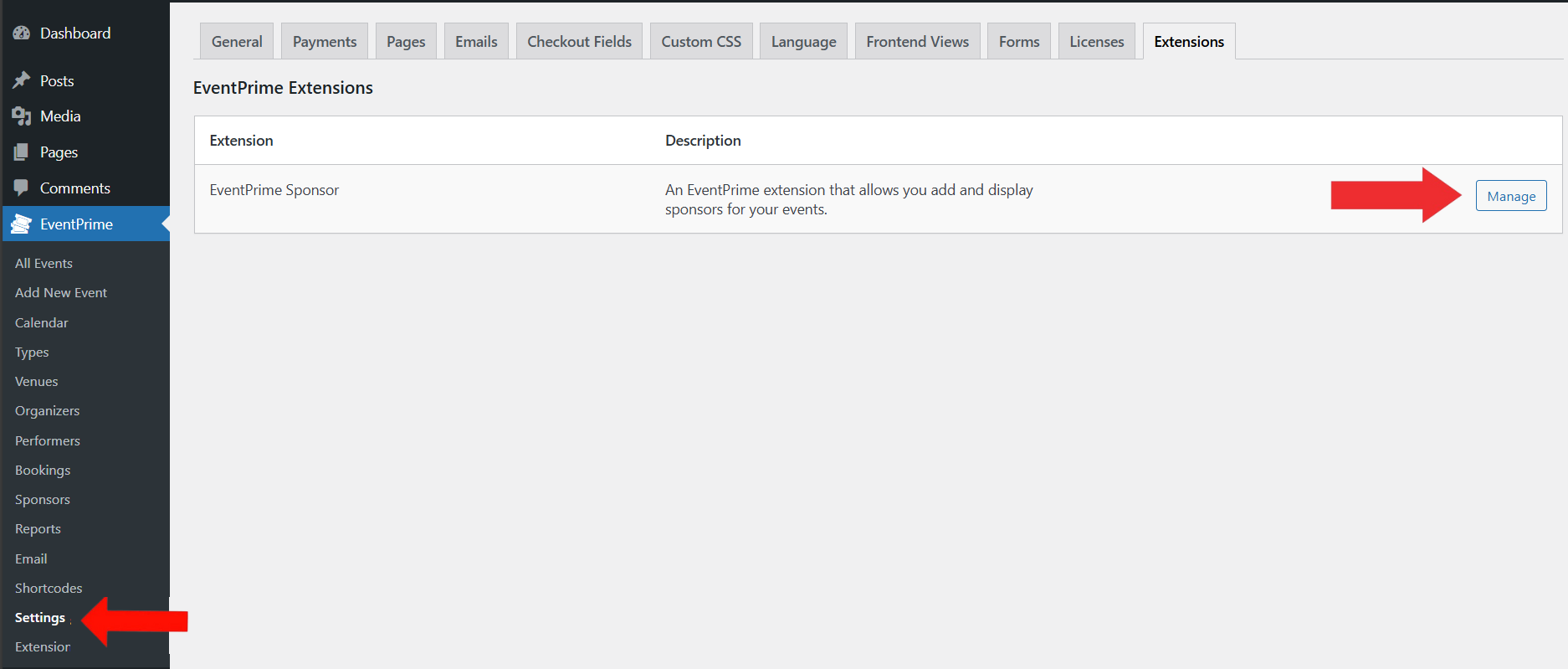The height and width of the screenshot is (669, 1568).
Task: Click the Description column header
Action: [x=703, y=141]
